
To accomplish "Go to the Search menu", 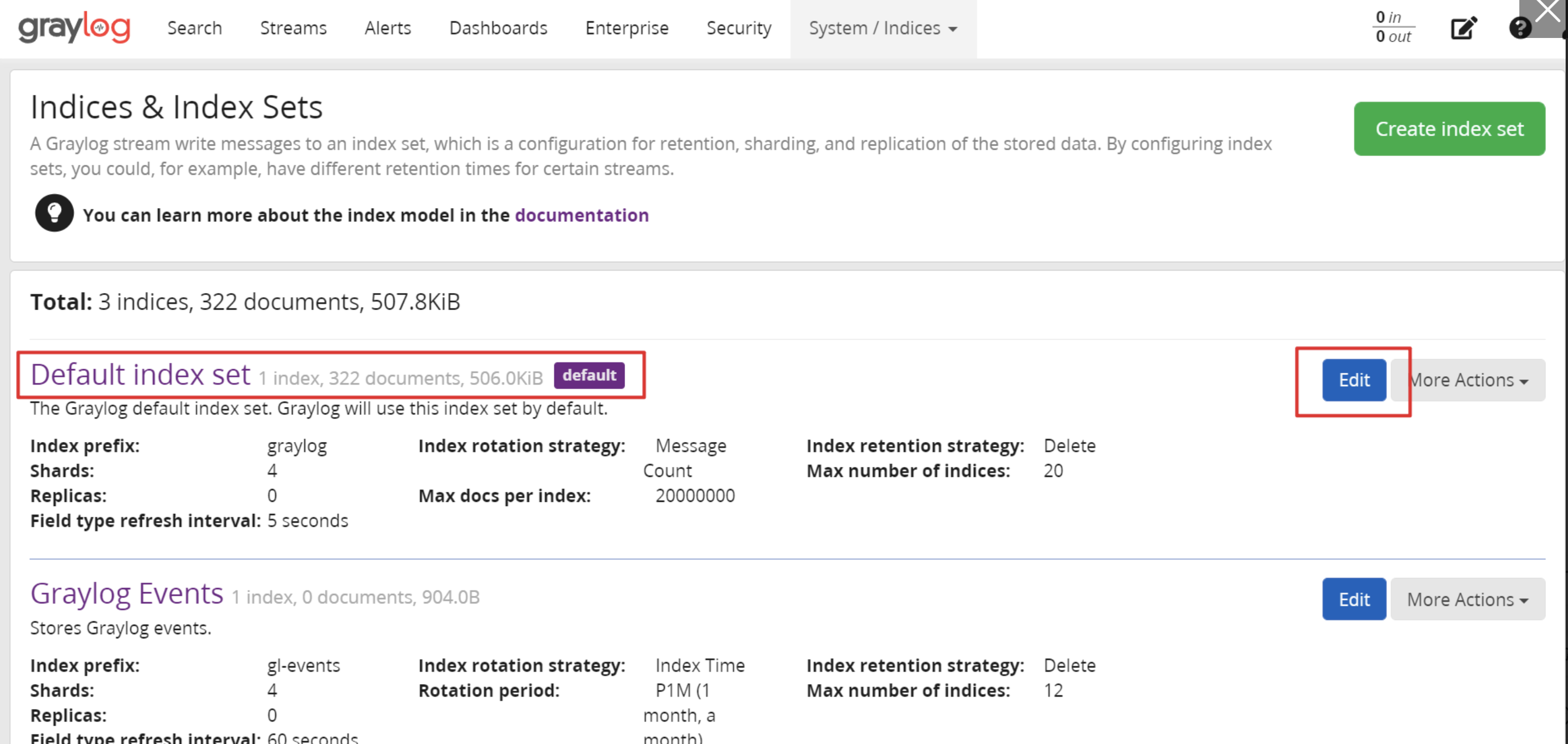I will coord(194,28).
